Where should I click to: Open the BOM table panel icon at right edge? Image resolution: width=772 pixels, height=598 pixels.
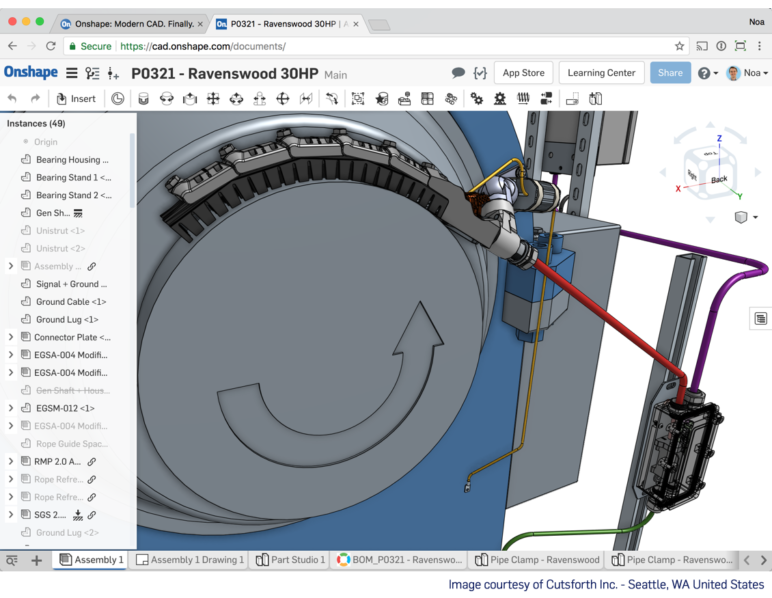coord(761,318)
